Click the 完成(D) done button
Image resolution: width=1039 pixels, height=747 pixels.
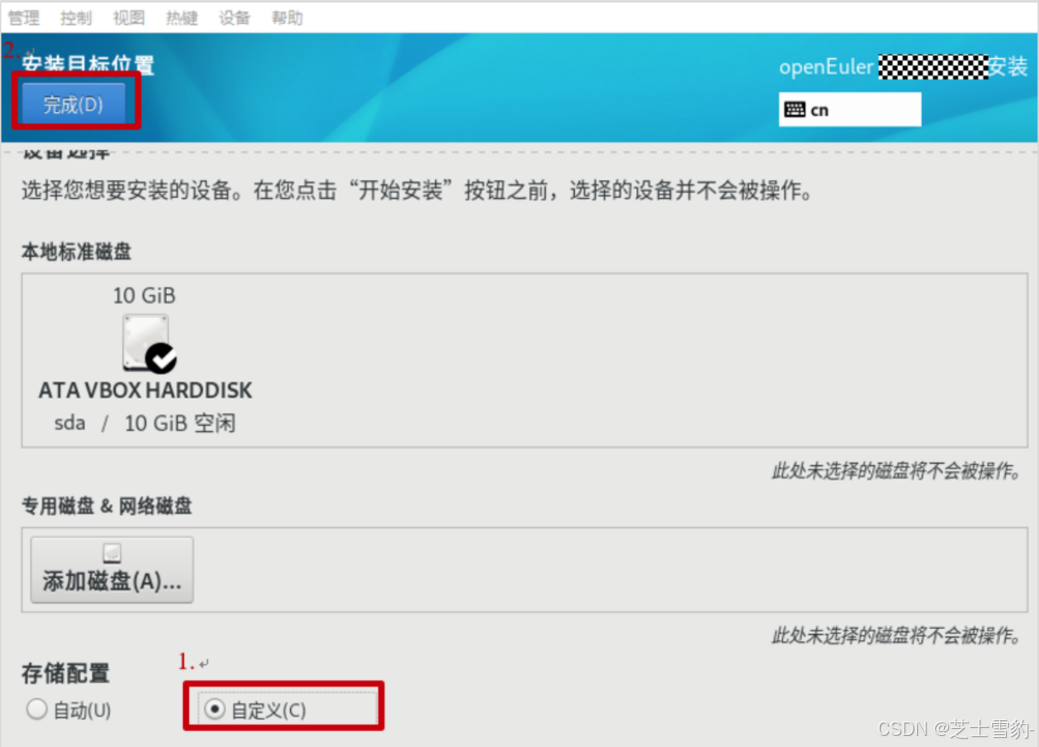pos(74,104)
